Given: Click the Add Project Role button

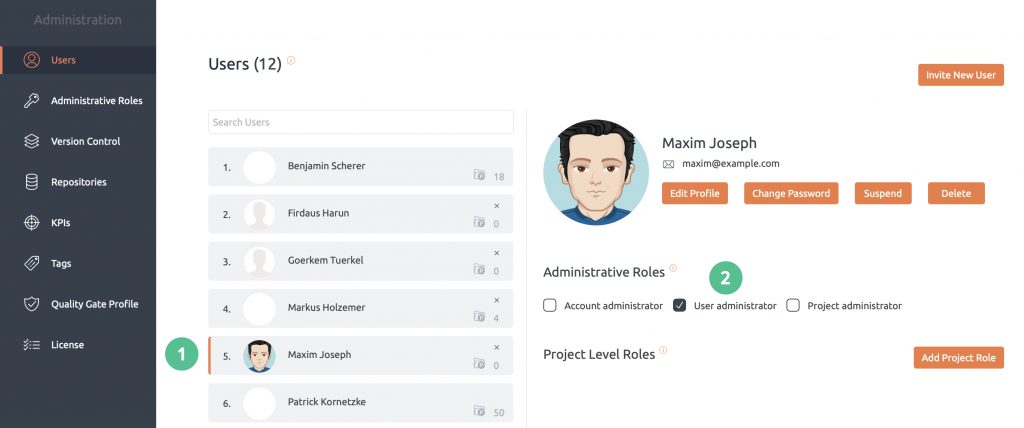Looking at the screenshot, I should click(x=958, y=357).
